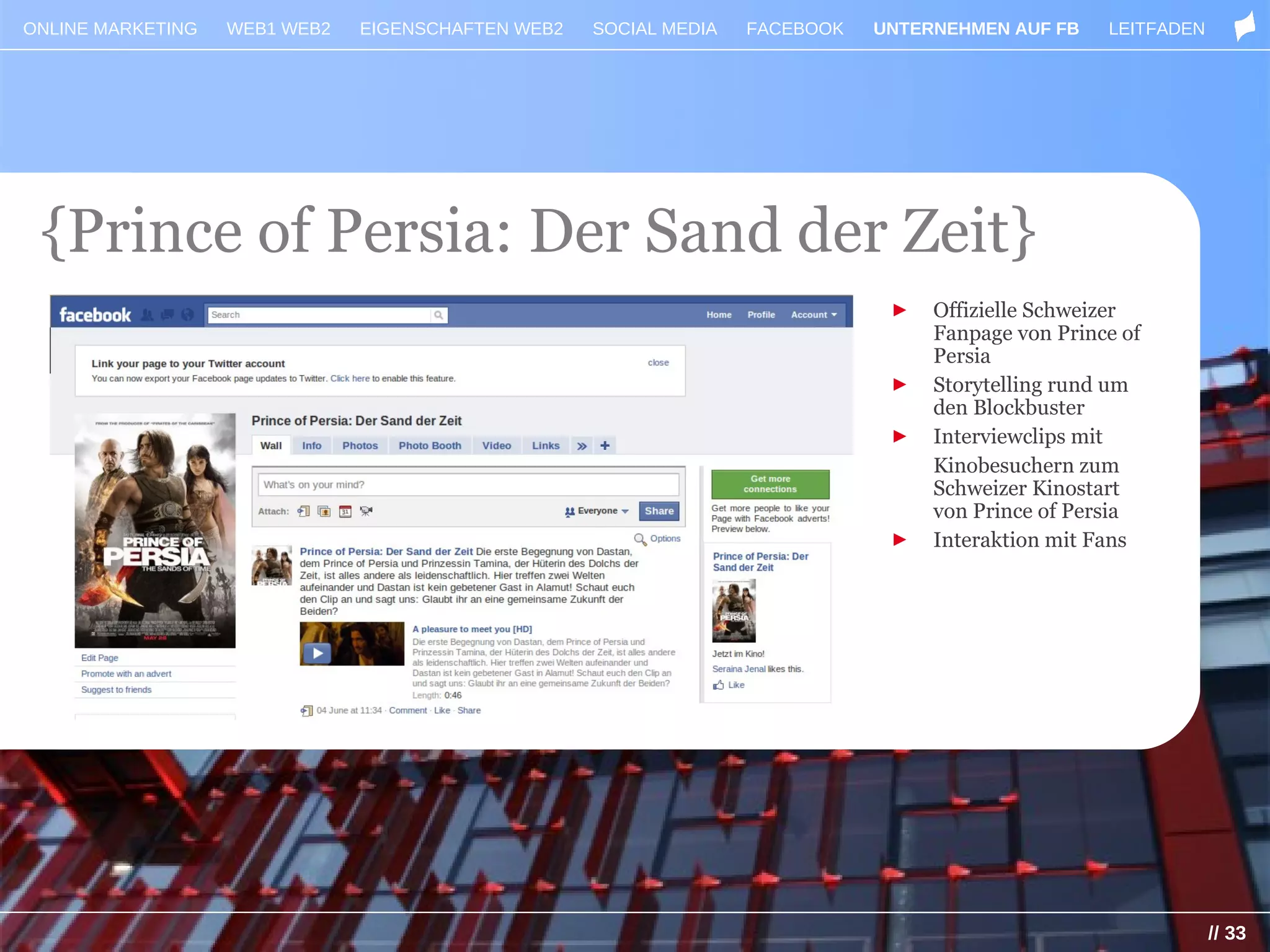This screenshot has height=952, width=1270.
Task: Close the Twitter link notice
Action: (658, 363)
